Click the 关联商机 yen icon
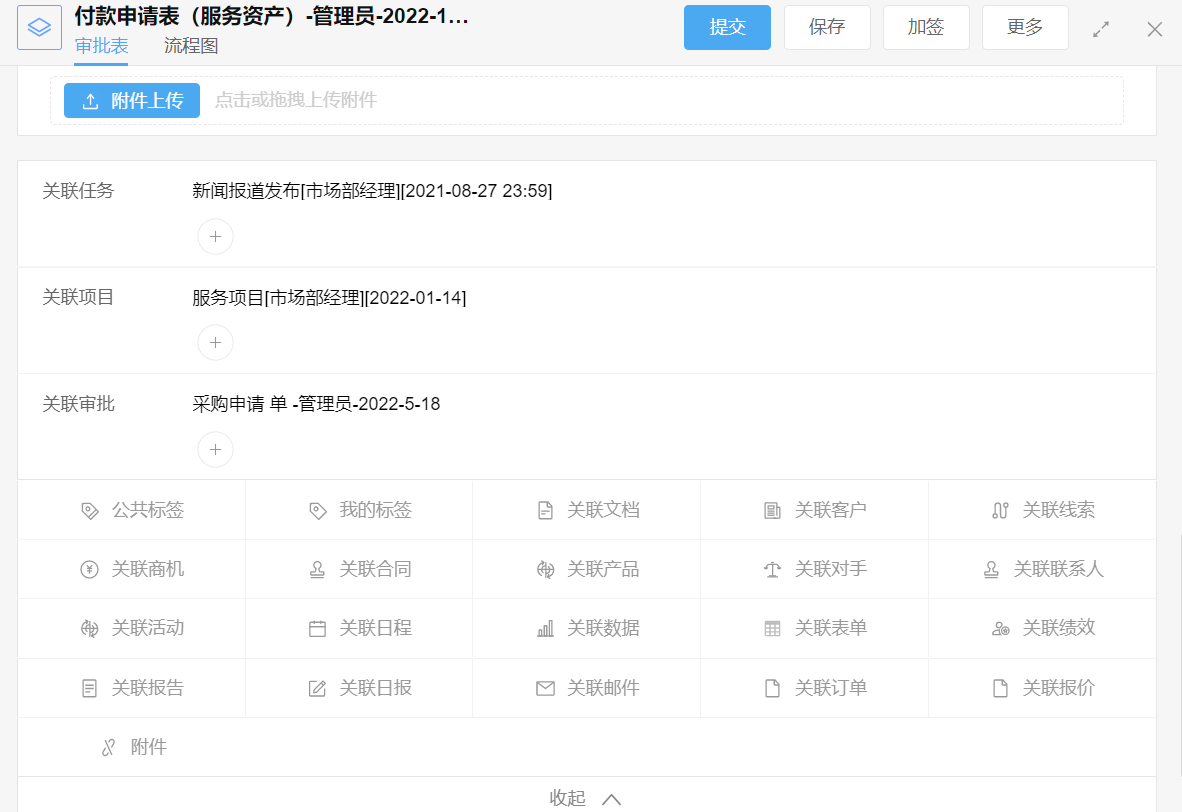Screen dimensions: 1182x812 (x=90, y=570)
